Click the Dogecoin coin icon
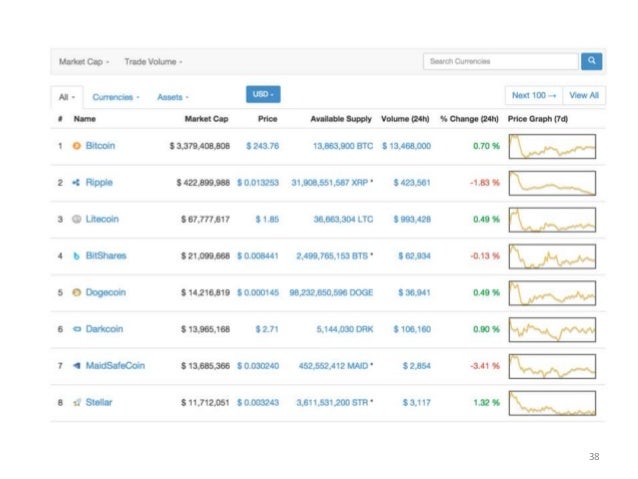This screenshot has width=638, height=479. tap(76, 292)
